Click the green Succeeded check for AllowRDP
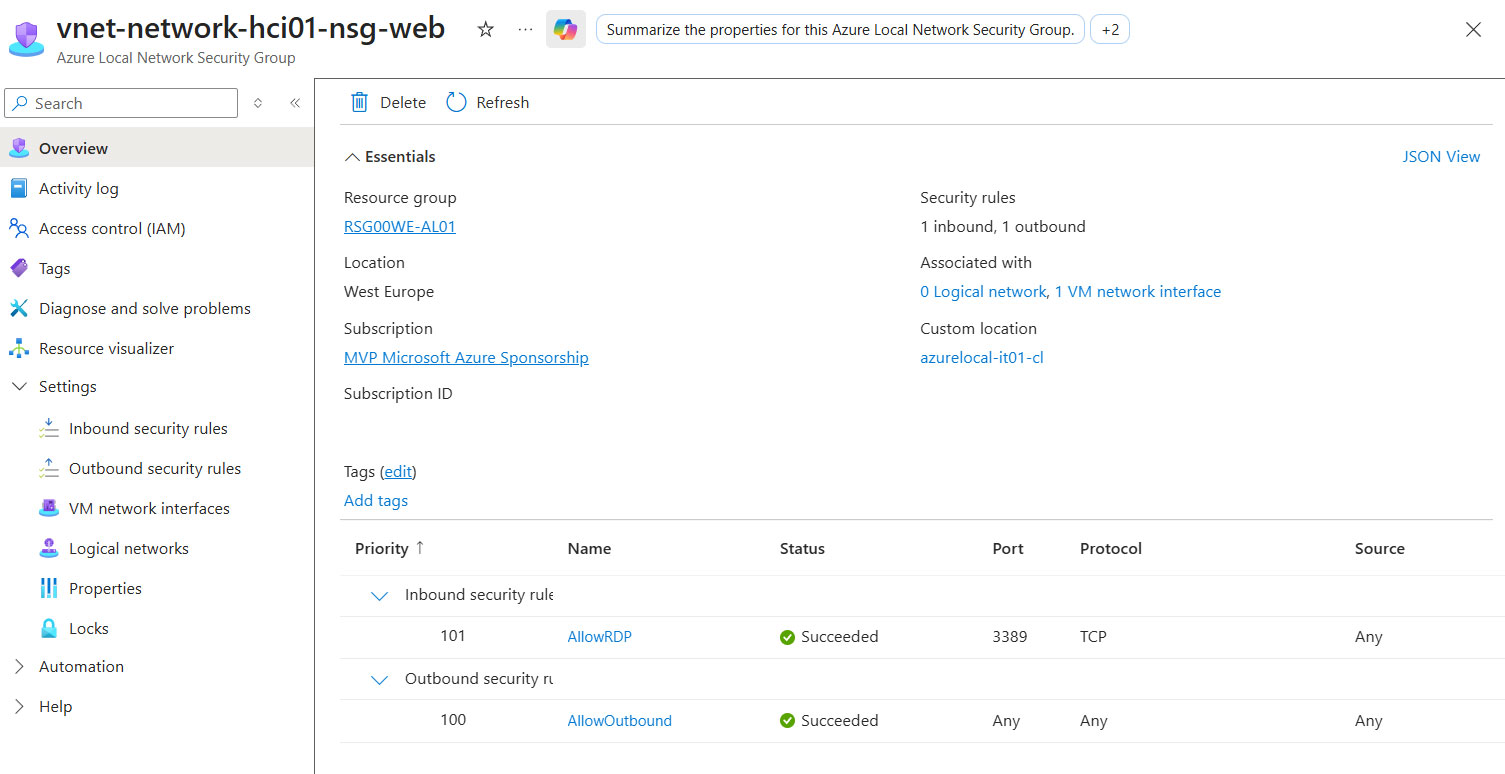 pyautogui.click(x=788, y=637)
